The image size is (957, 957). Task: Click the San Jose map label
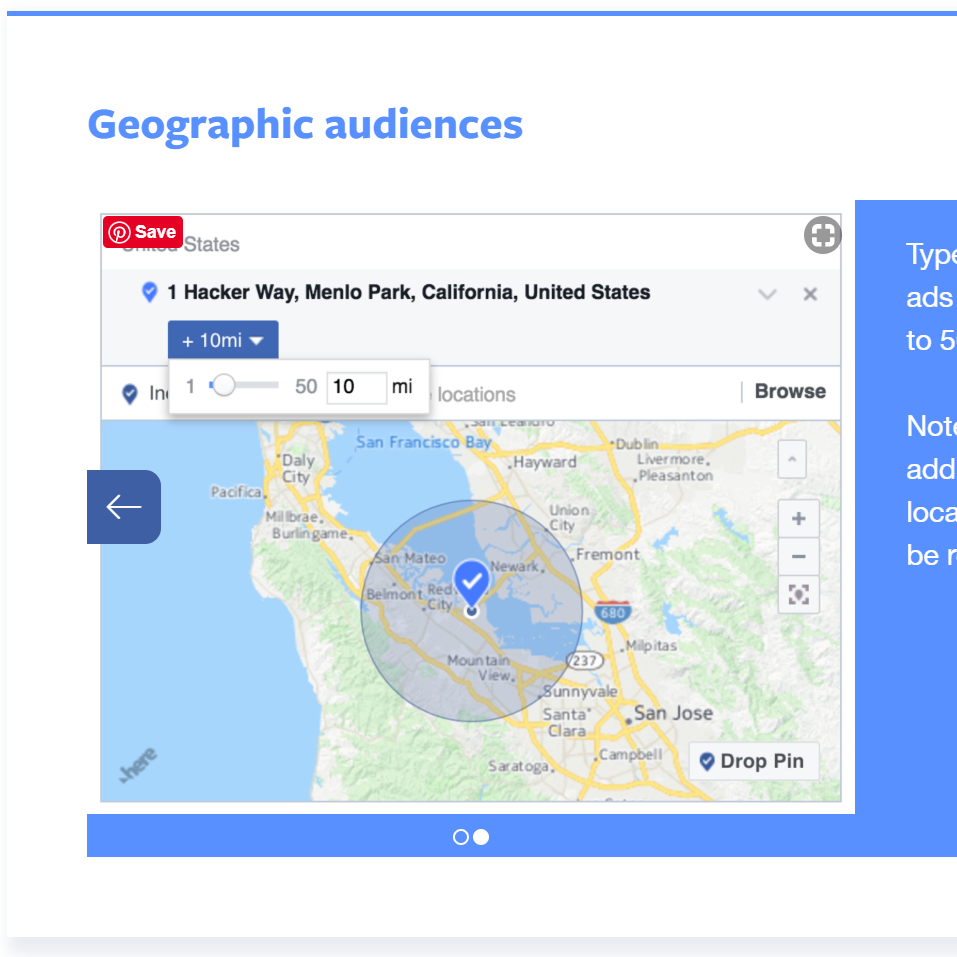point(673,713)
